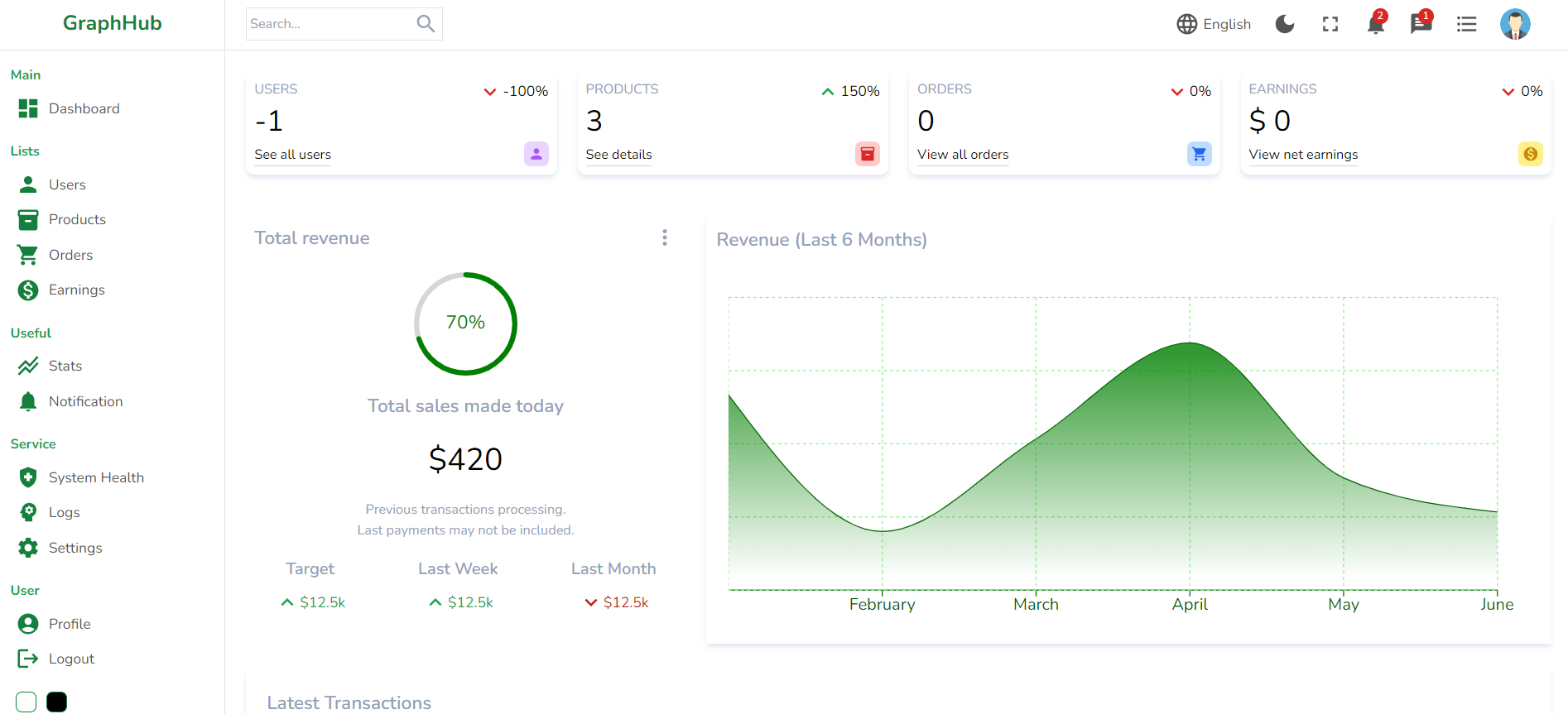
Task: Click the search magnifier icon
Action: (426, 24)
